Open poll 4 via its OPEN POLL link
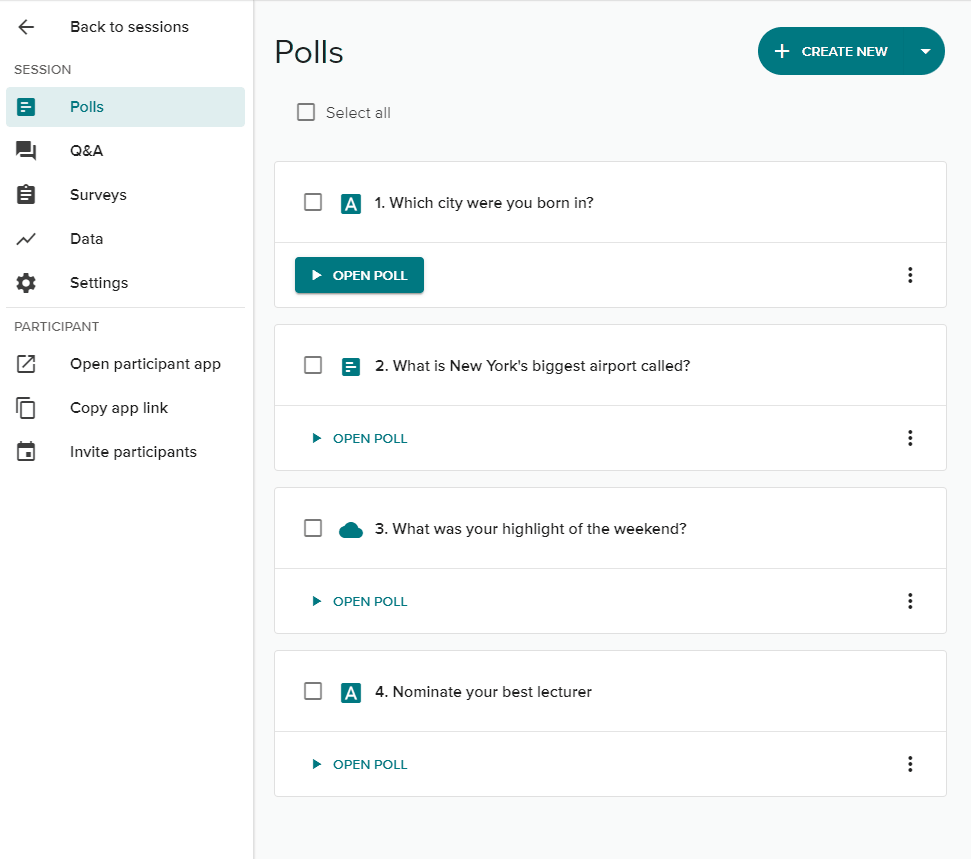This screenshot has height=859, width=971. click(361, 764)
